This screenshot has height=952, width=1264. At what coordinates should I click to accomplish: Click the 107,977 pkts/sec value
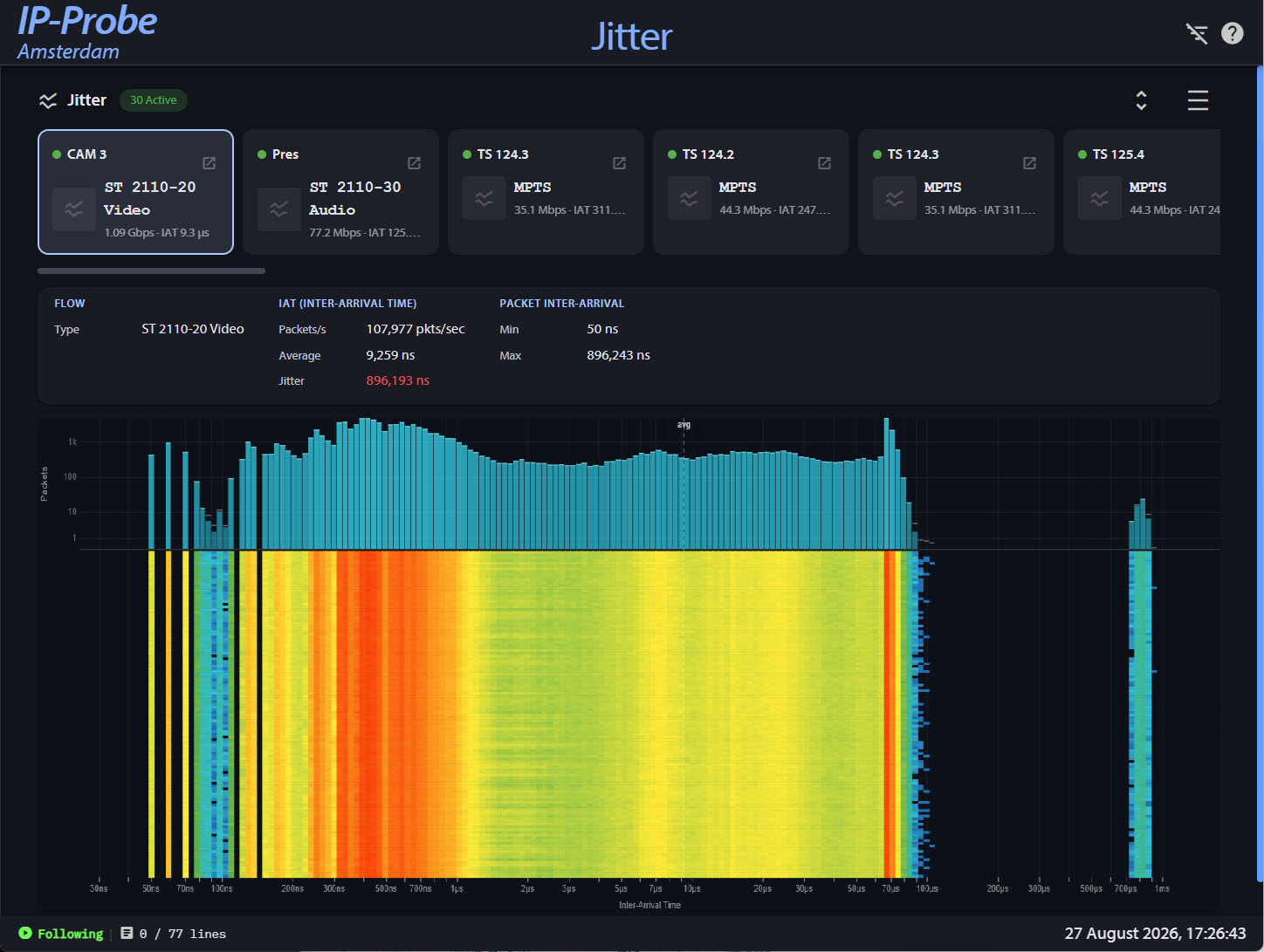tap(416, 329)
